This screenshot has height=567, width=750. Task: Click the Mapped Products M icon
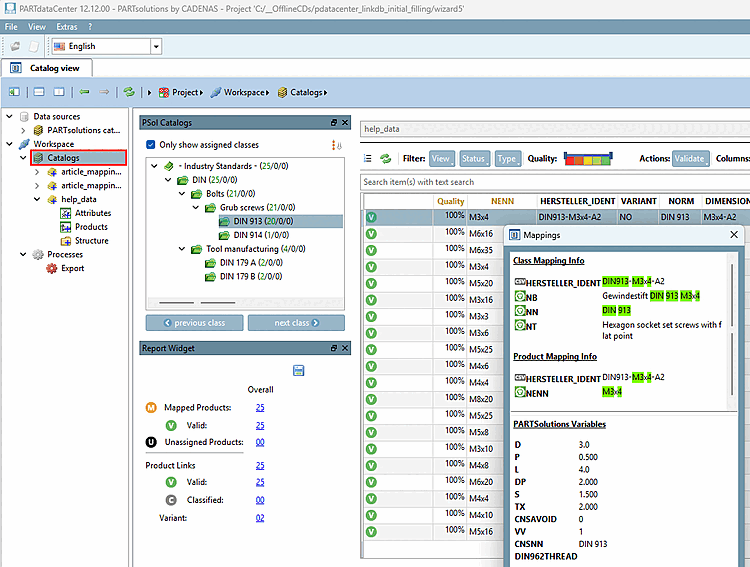coord(151,408)
